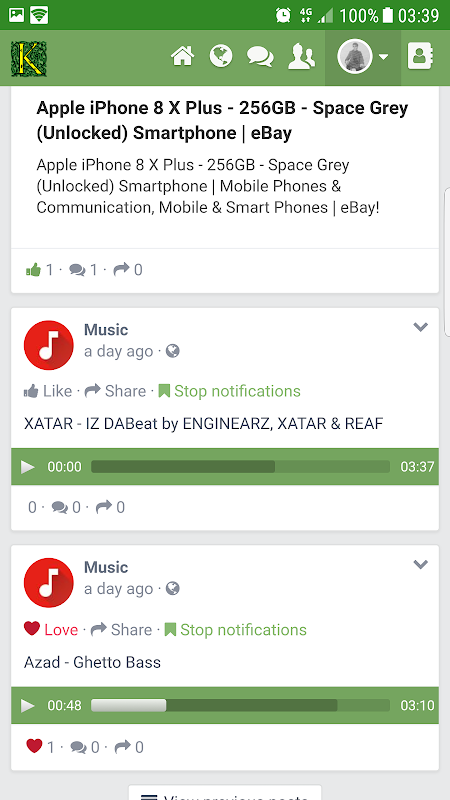
Task: Stop notifications for the XATAR post
Action: (x=230, y=391)
